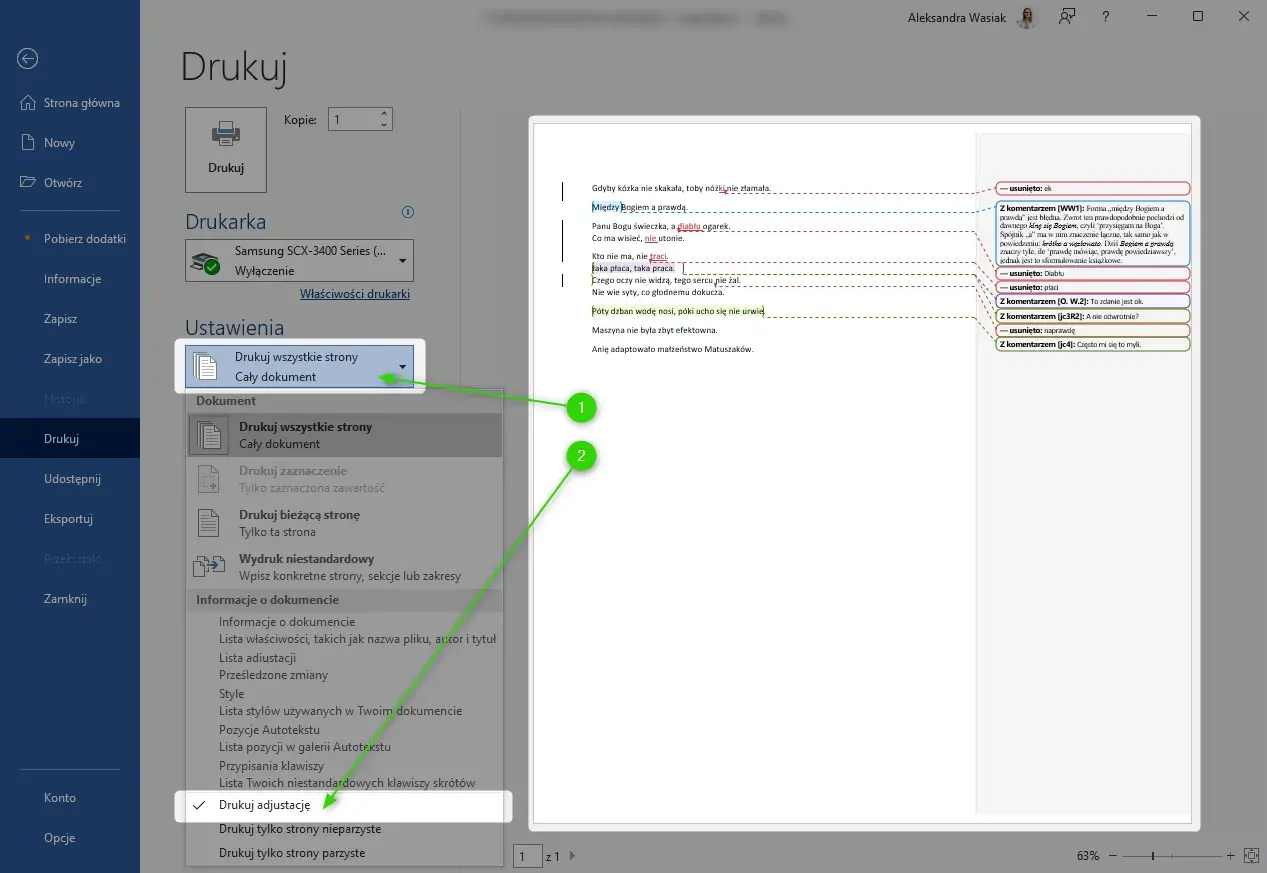Go to next page arrow in preview
The height and width of the screenshot is (873, 1267).
point(572,856)
